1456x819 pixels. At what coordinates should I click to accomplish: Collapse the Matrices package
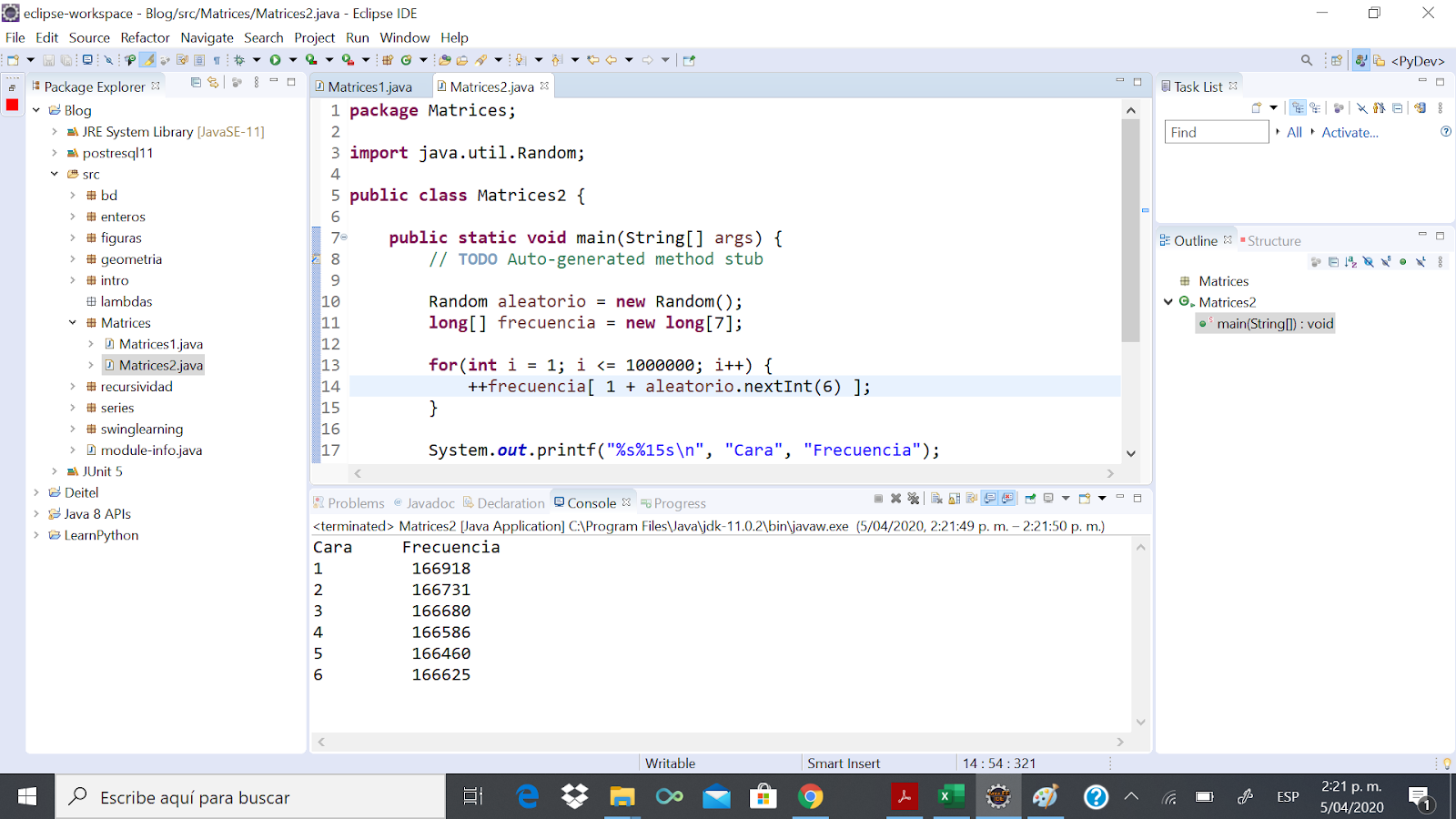(73, 322)
